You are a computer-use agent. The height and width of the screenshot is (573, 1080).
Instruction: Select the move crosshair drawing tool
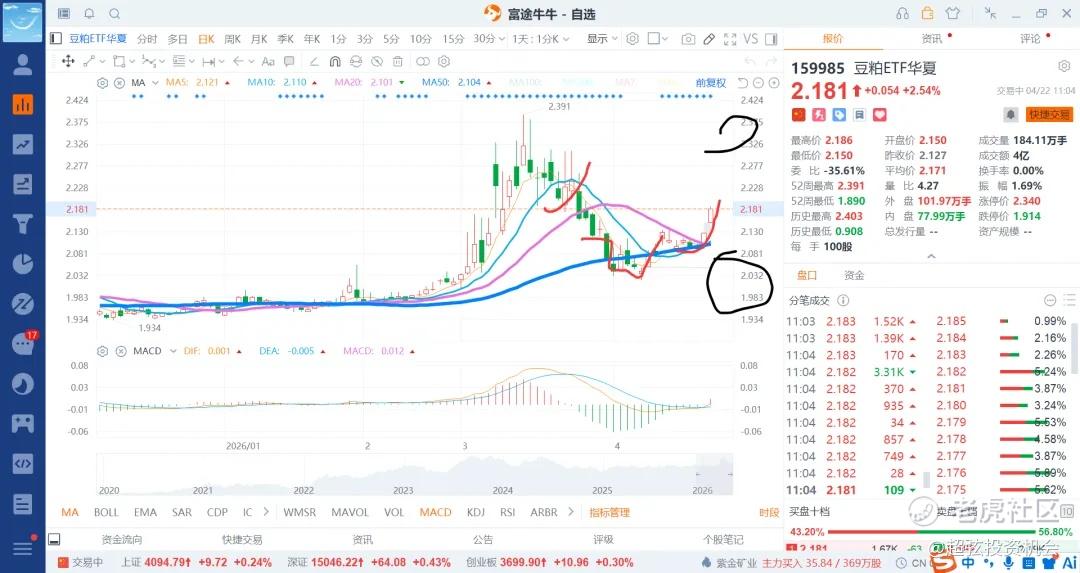click(x=68, y=61)
